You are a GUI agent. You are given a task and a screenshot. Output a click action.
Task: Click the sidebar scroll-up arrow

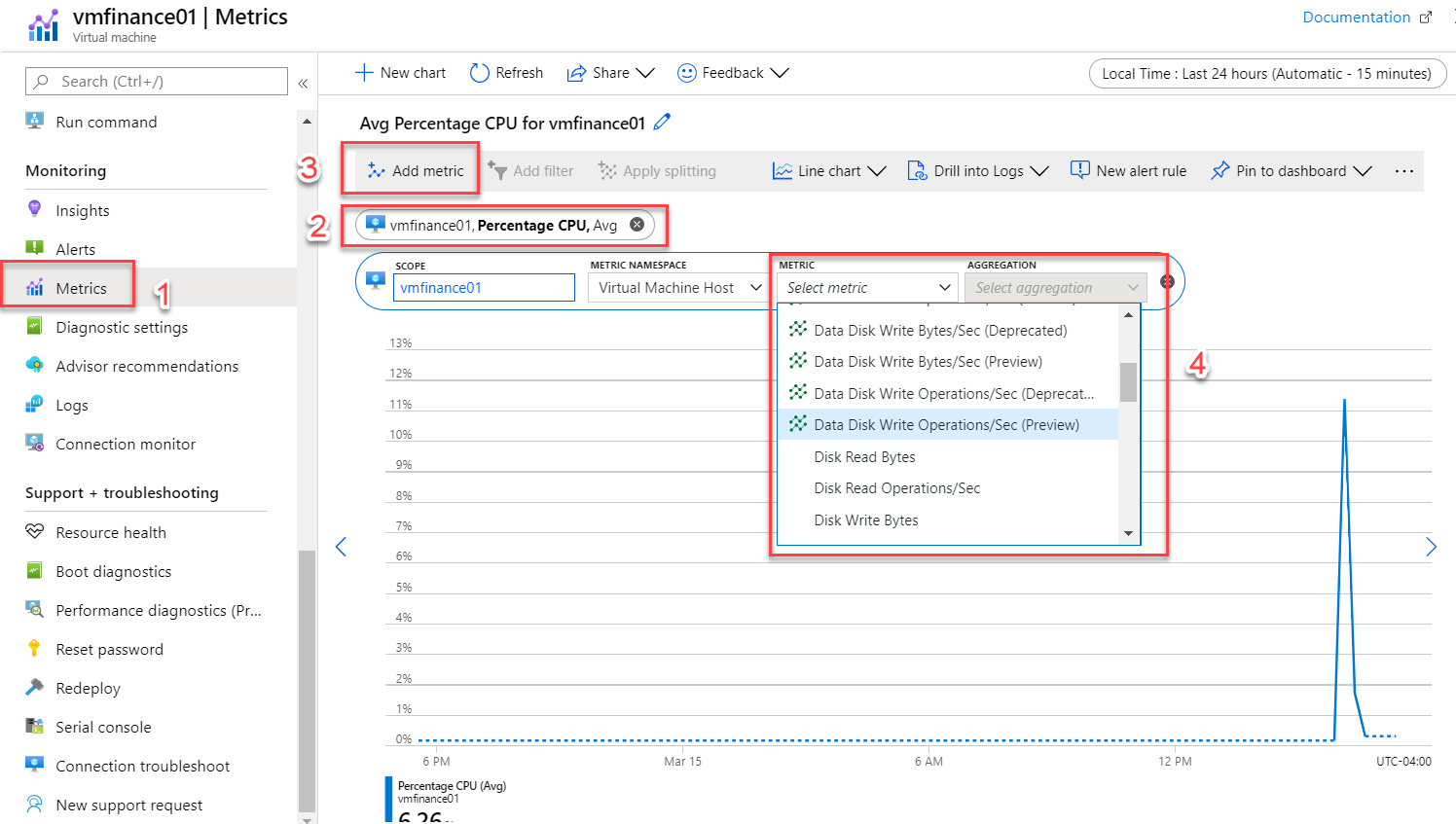pyautogui.click(x=307, y=122)
